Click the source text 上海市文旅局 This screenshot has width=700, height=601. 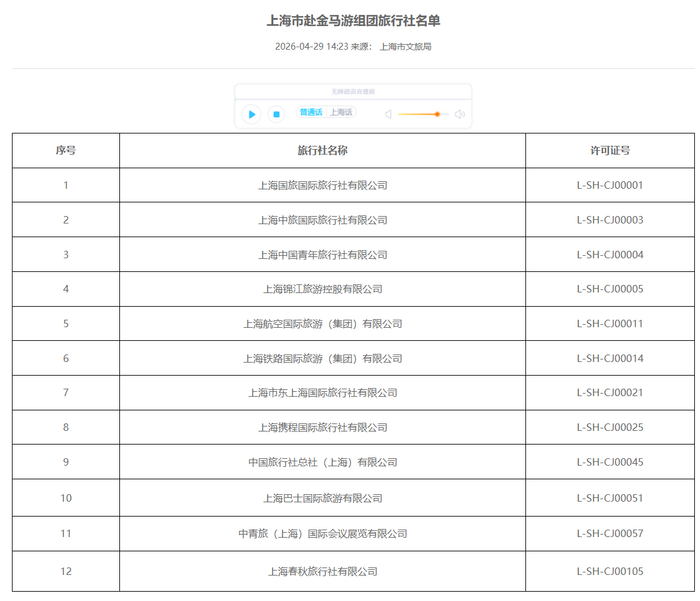click(x=405, y=46)
